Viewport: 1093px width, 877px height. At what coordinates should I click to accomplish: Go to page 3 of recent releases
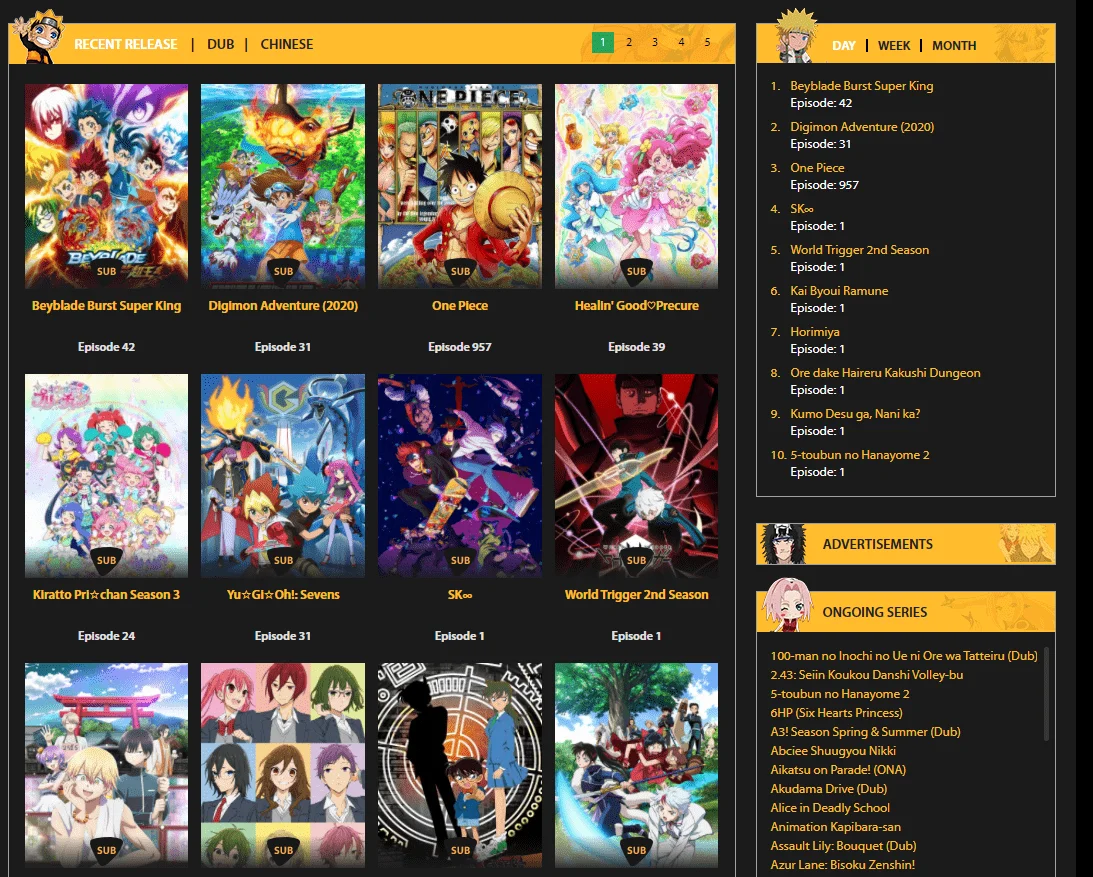point(655,43)
